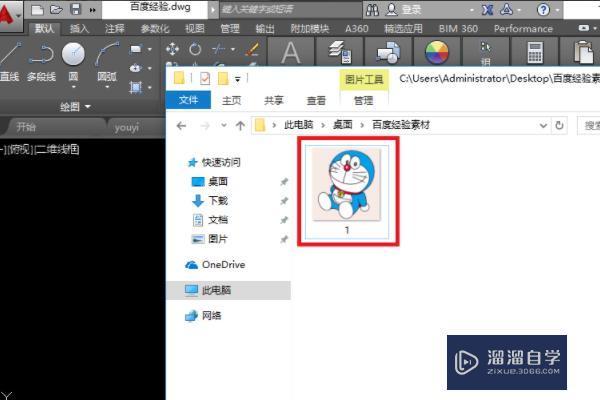This screenshot has height=400, width=600.
Task: Click the Move tool icon in AutoCAD
Action: point(172,49)
